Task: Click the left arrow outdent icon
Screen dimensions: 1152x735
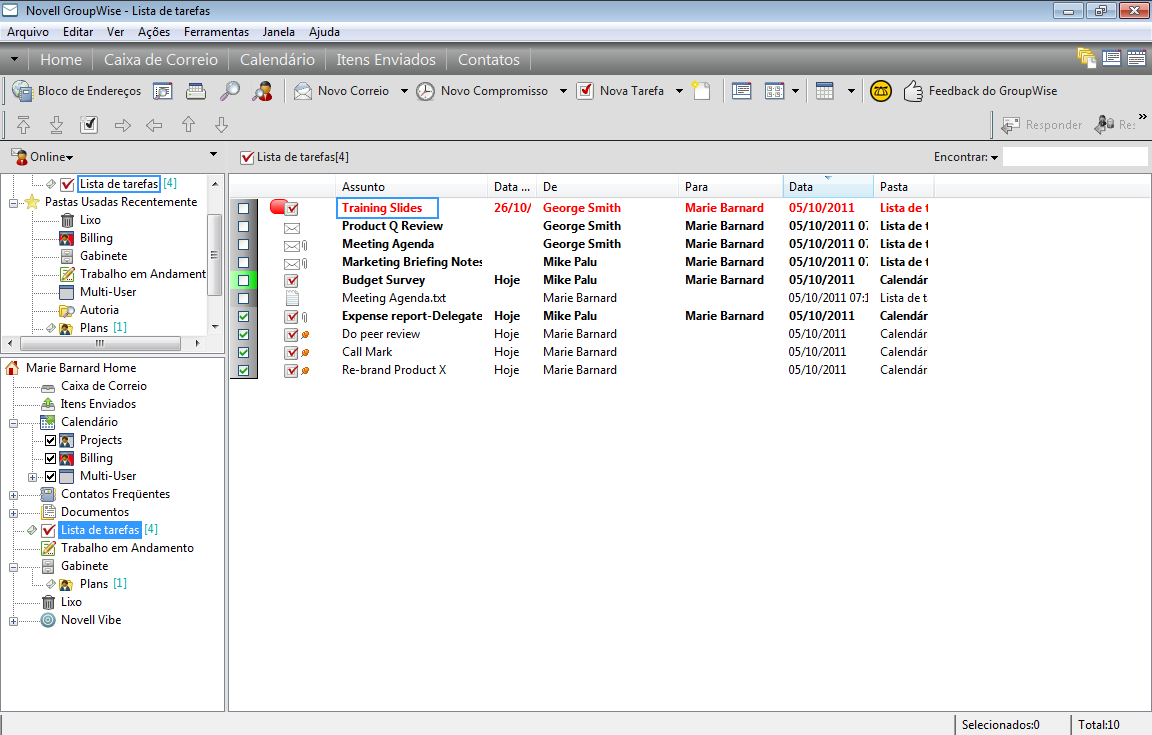Action: [x=154, y=126]
